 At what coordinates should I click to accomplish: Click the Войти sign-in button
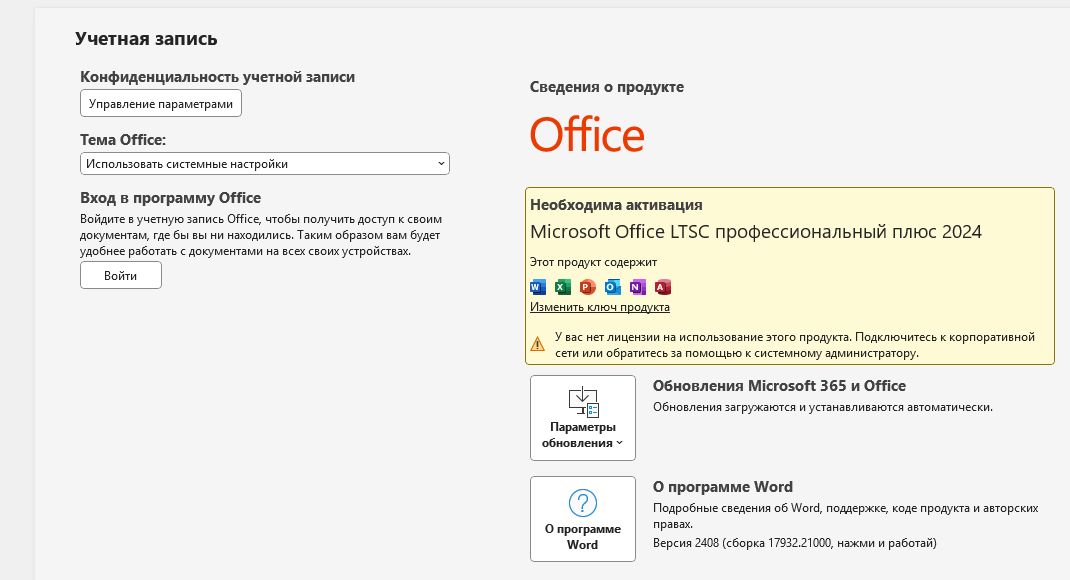tap(121, 276)
